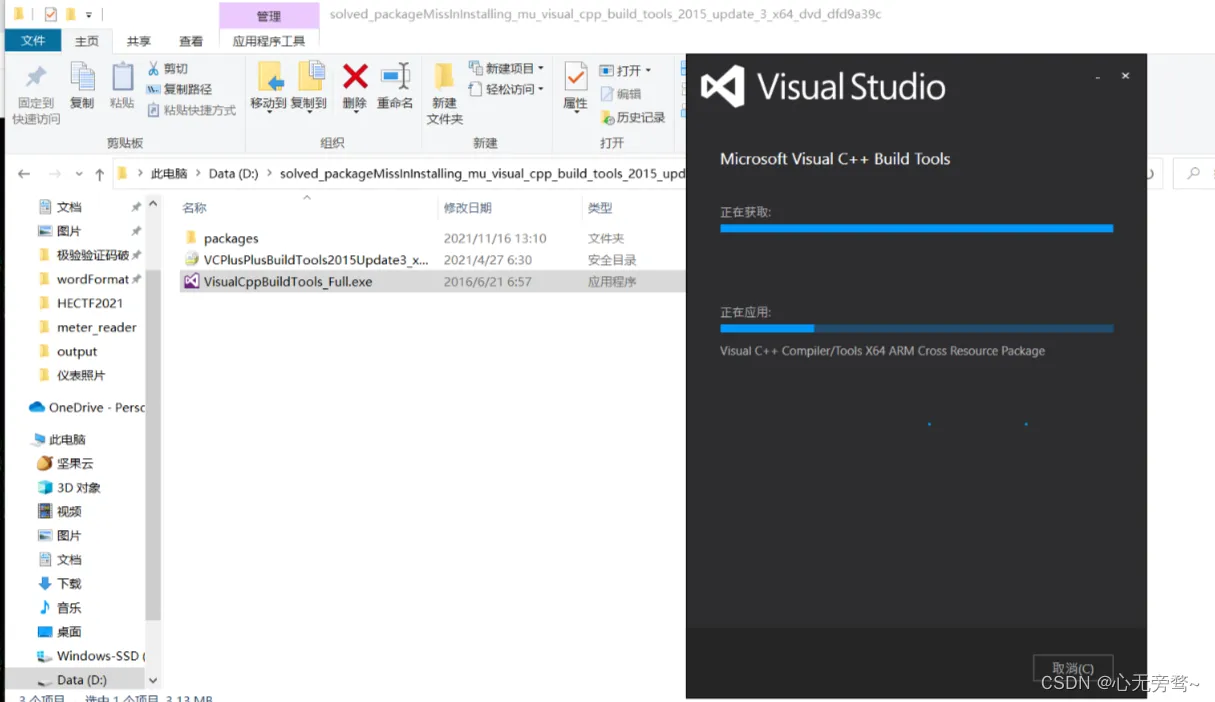1215x702 pixels.
Task: Click the 属性 properties icon
Action: coord(575,77)
